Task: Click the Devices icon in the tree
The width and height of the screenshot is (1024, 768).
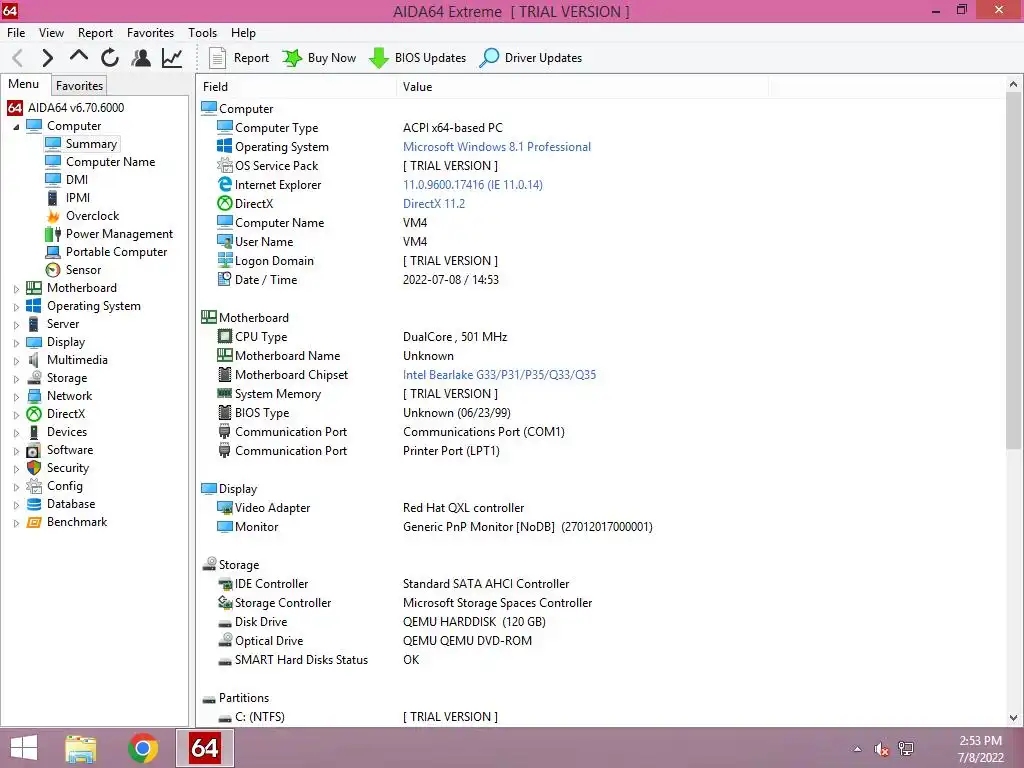Action: [34, 432]
